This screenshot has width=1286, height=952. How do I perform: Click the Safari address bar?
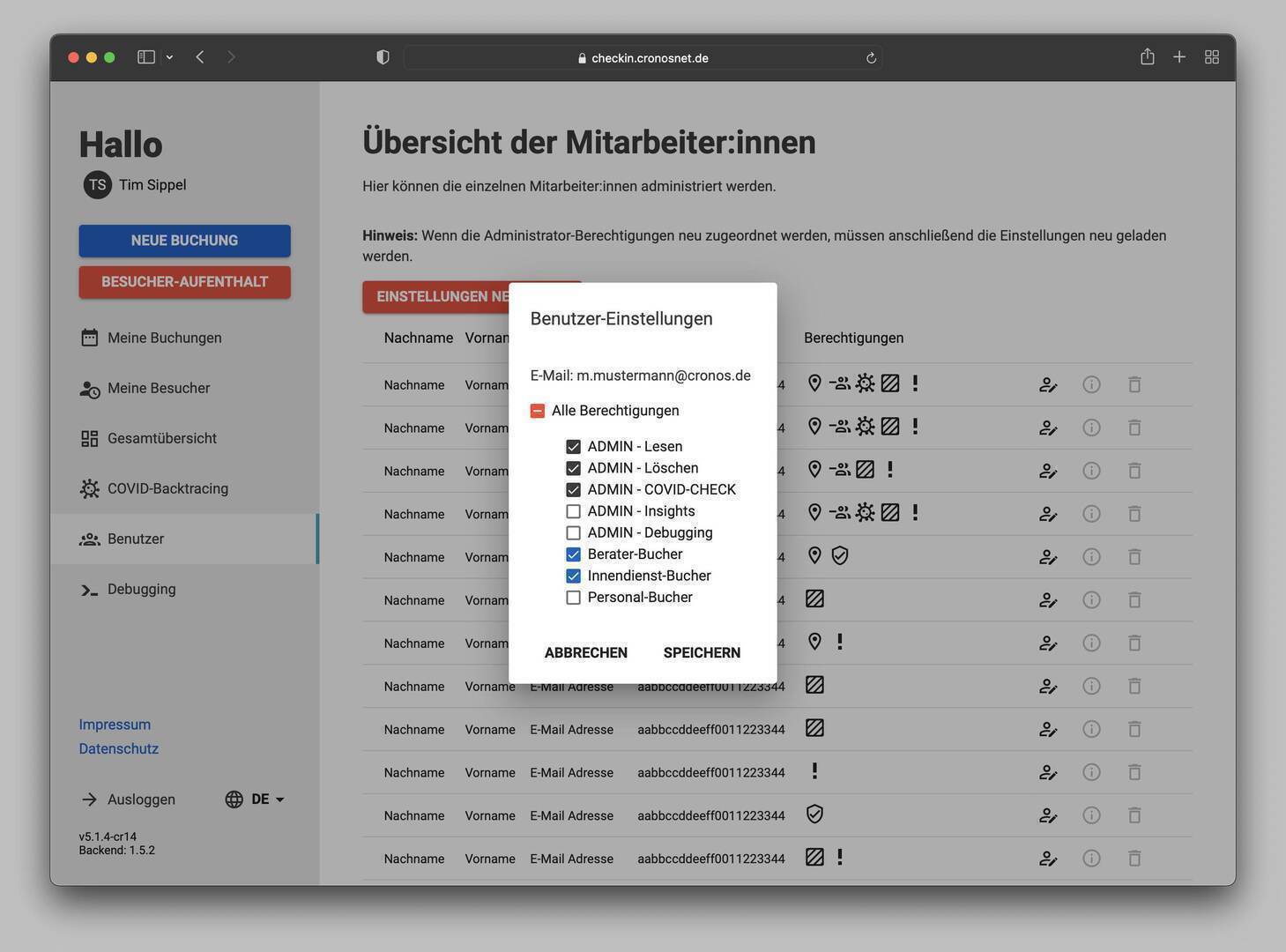643,58
